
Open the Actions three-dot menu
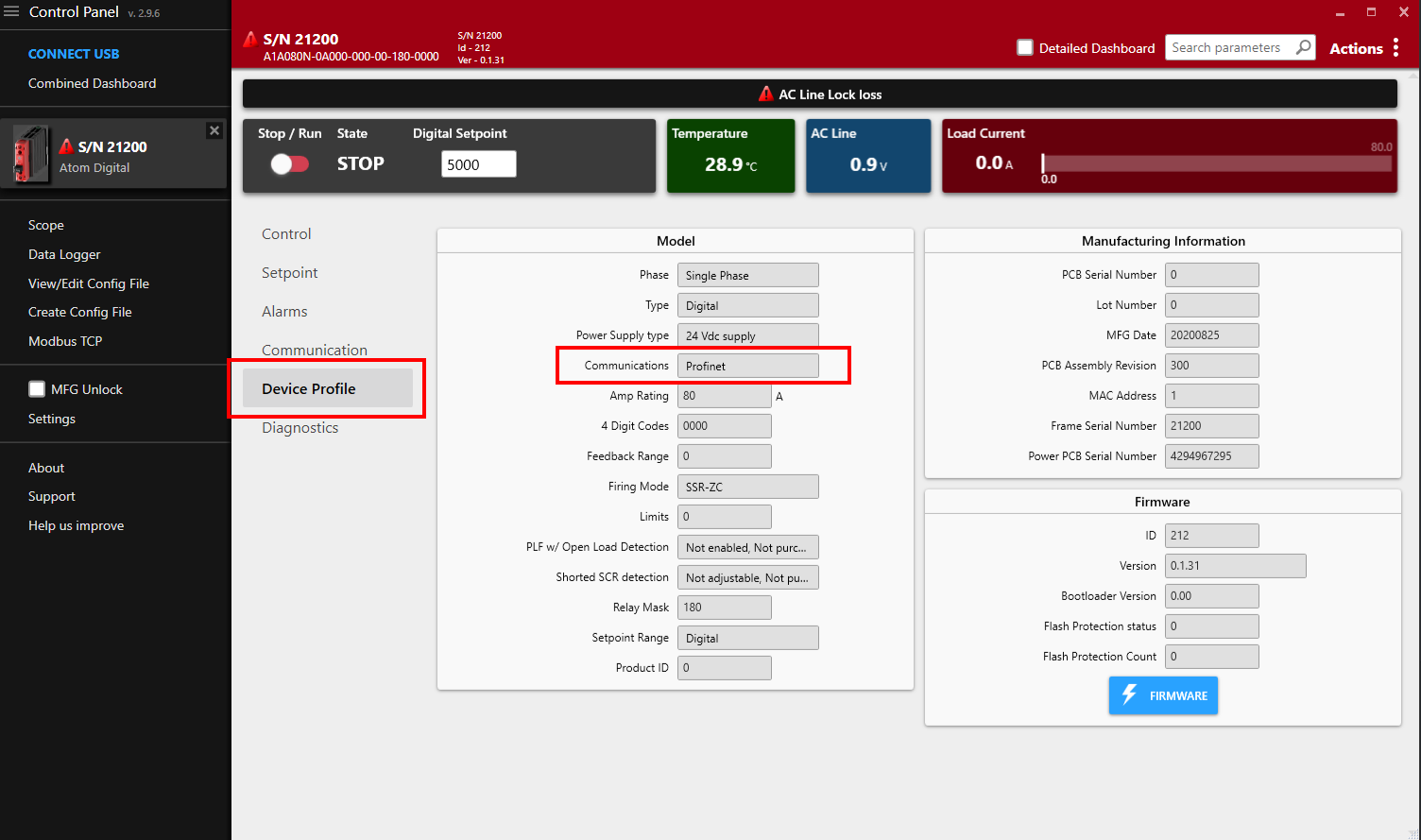coord(1396,46)
